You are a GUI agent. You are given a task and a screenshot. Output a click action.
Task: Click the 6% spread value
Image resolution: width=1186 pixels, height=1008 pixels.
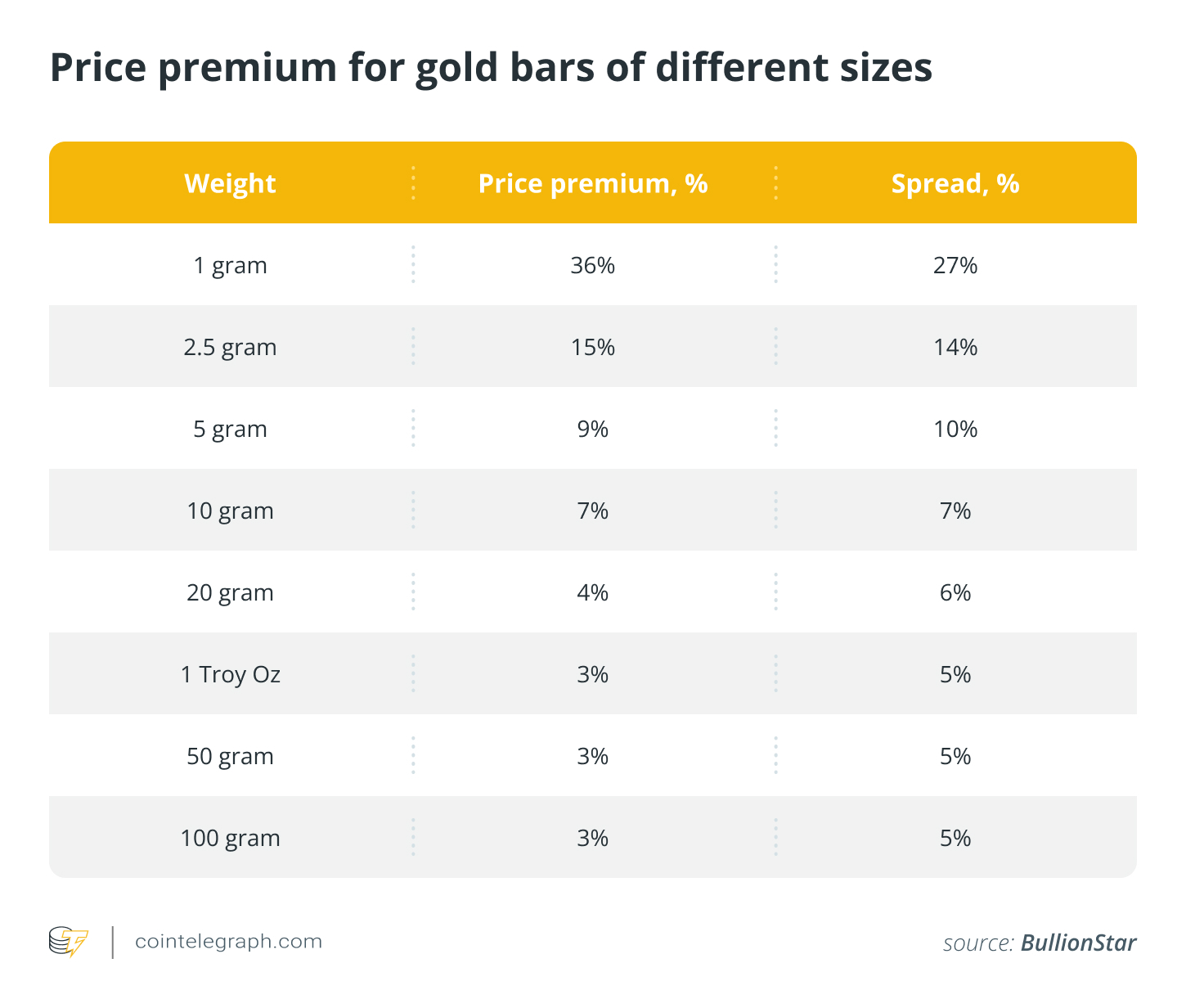(x=955, y=592)
